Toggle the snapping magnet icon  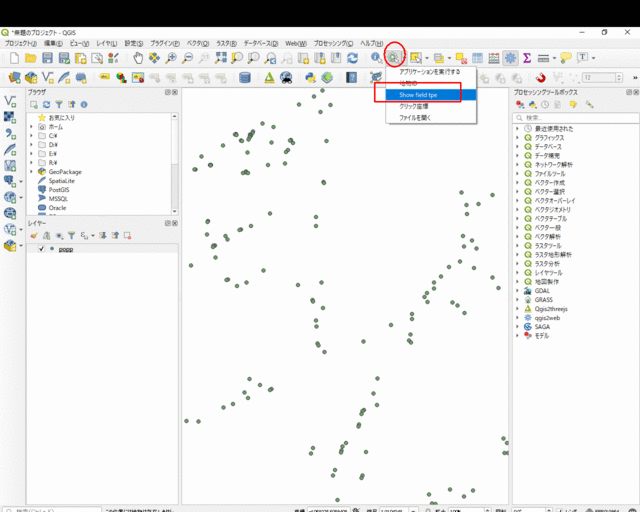click(x=540, y=78)
